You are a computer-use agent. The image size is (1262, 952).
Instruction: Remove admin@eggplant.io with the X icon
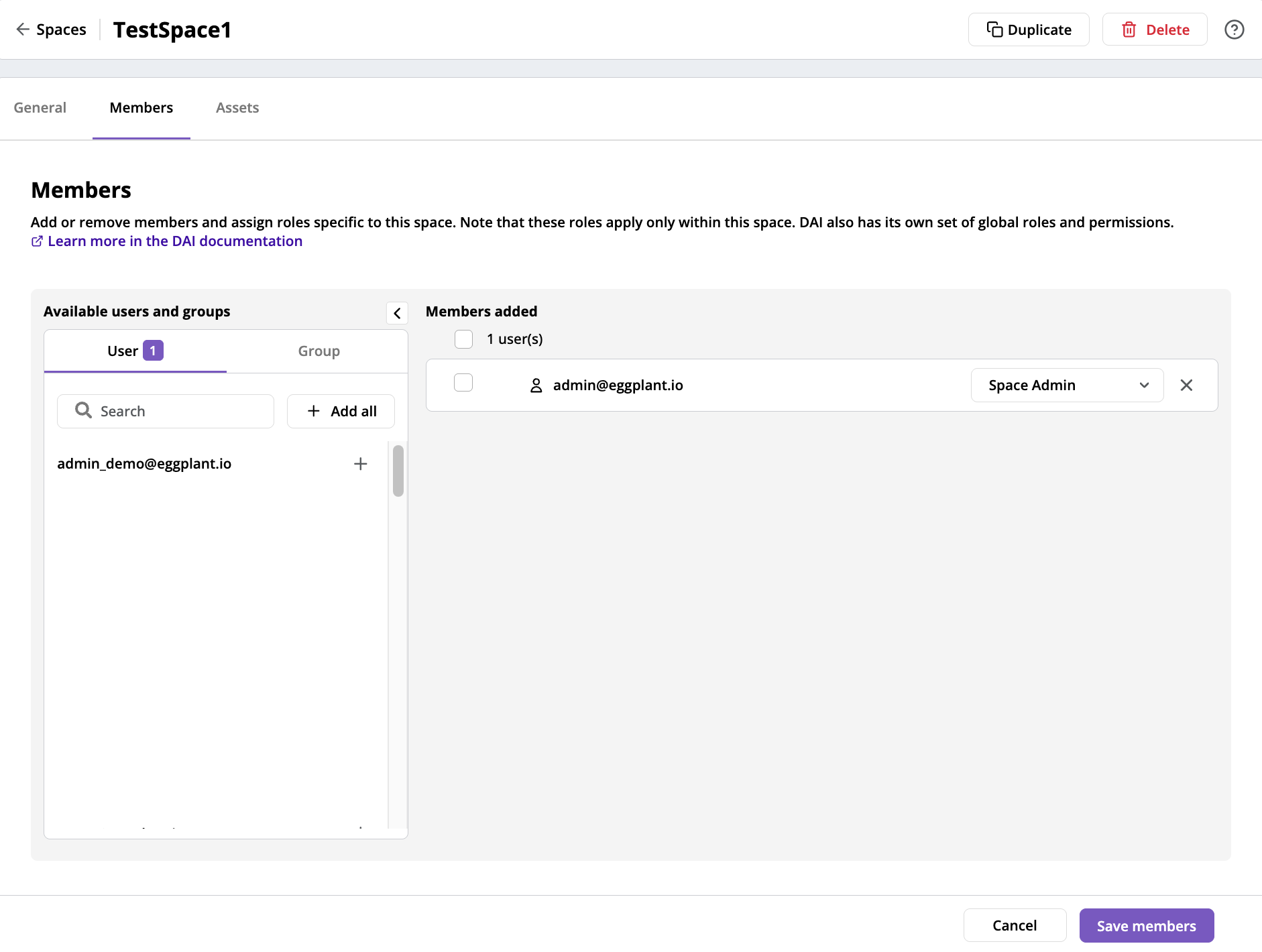tap(1186, 385)
